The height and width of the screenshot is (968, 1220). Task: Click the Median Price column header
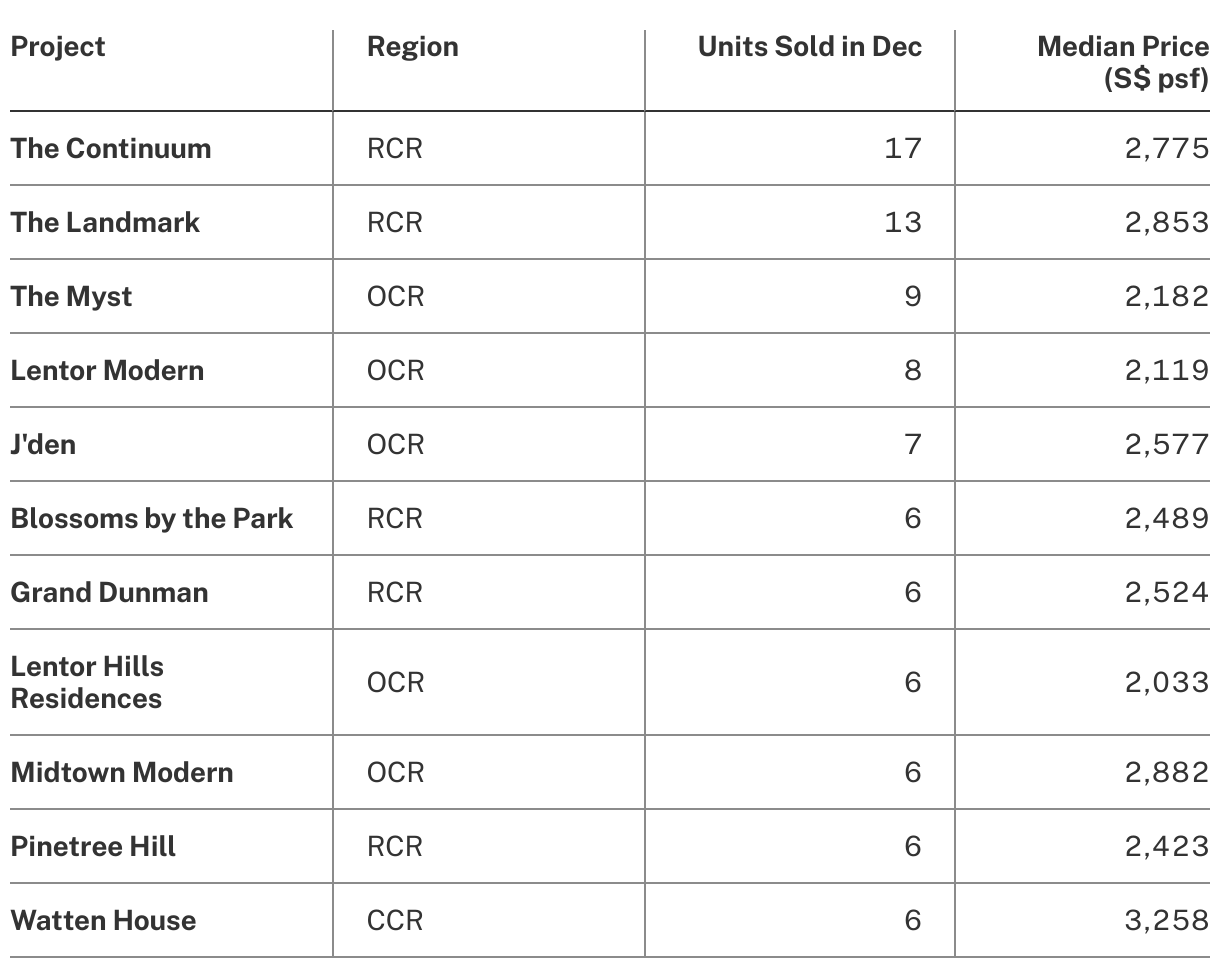[x=1122, y=62]
